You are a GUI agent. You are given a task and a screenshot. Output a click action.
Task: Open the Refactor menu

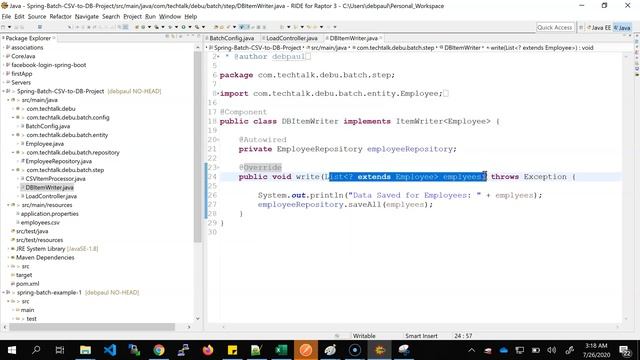point(60,16)
